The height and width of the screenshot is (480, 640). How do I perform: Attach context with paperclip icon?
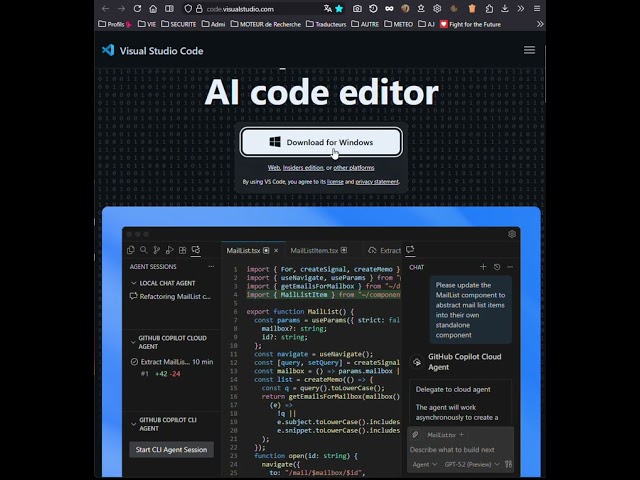pos(415,435)
